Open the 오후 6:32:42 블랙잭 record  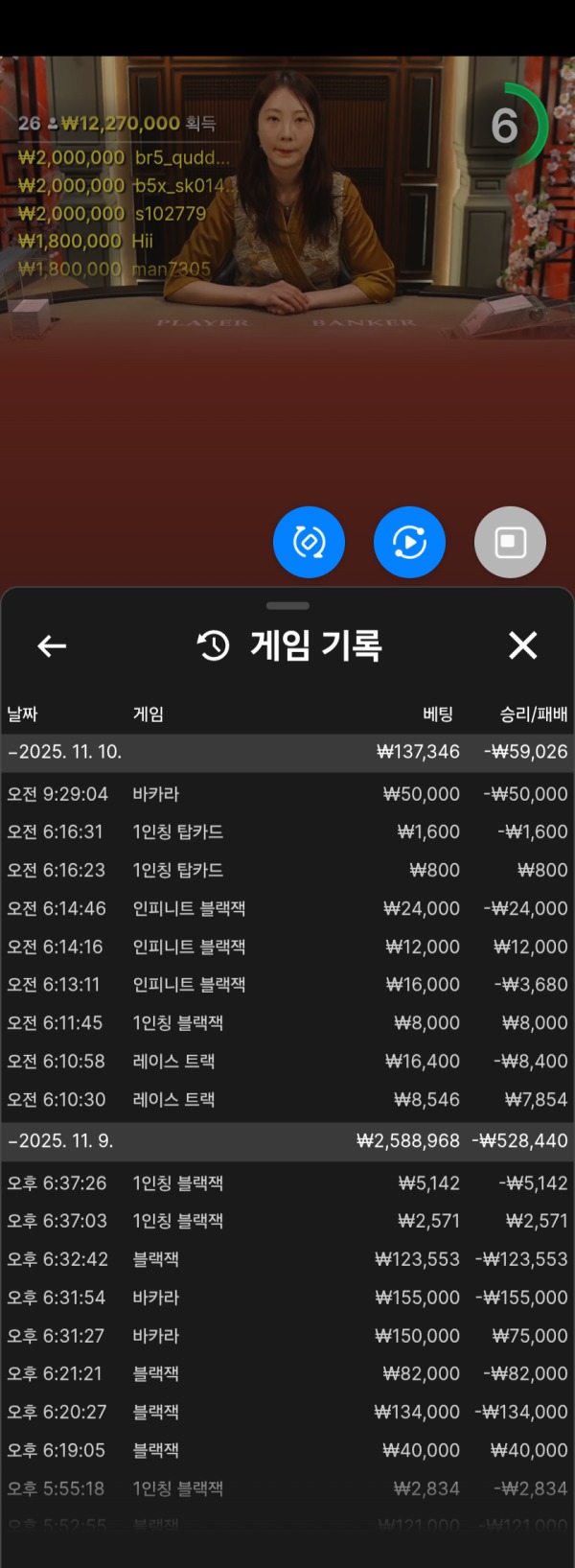tap(287, 1259)
